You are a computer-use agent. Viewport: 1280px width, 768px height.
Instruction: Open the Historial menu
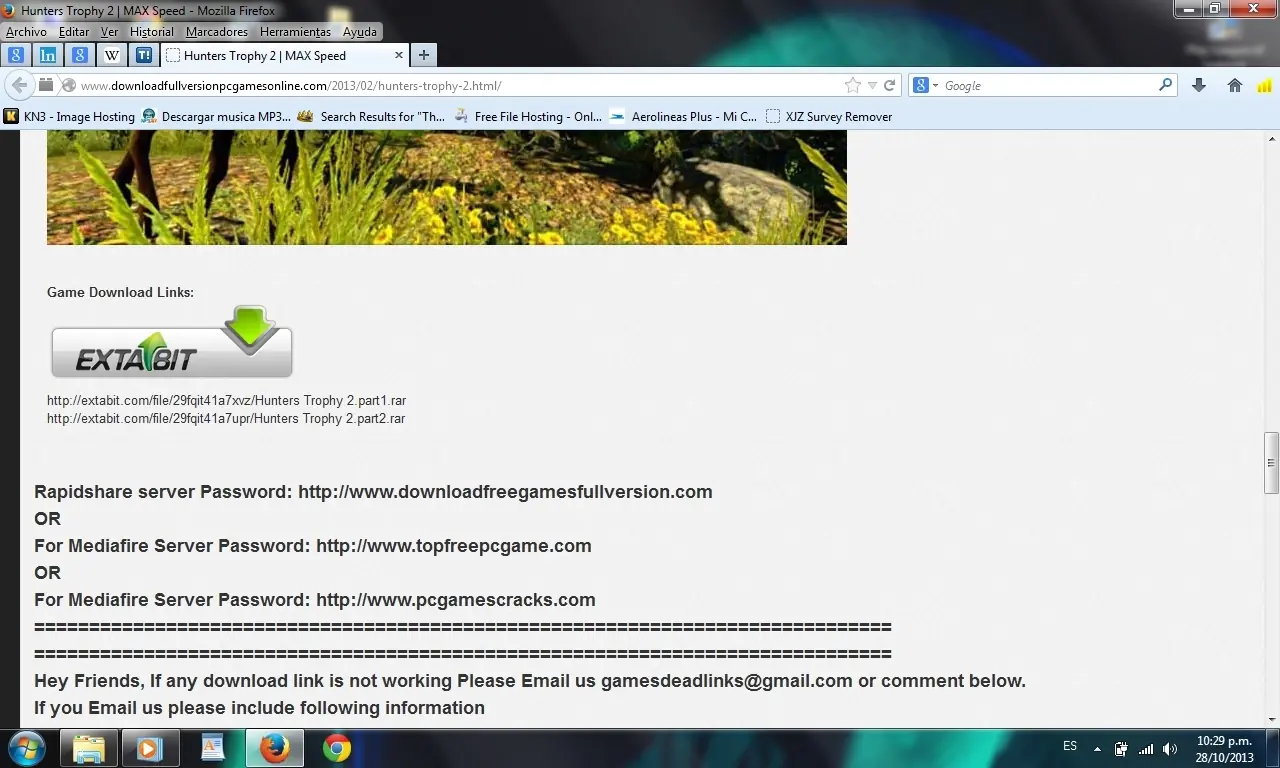(152, 32)
